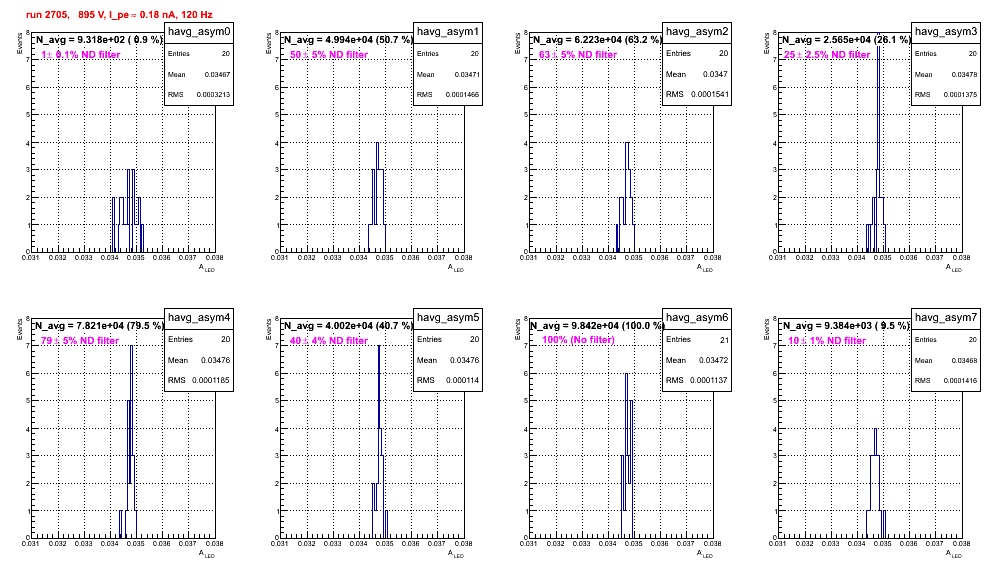Click the Mean value in havg_asym4 box
The width and height of the screenshot is (996, 572).
(x=215, y=360)
